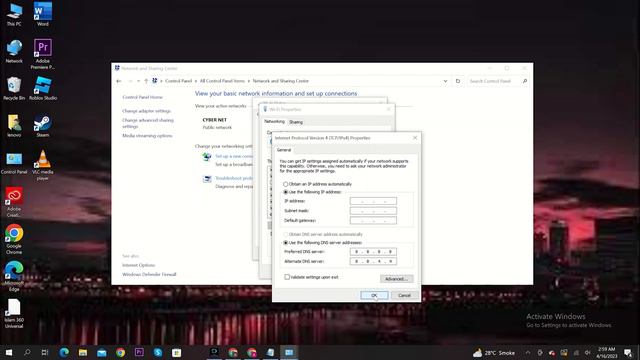Open the weather widget showing 28°C Smoke
The width and height of the screenshot is (640, 360).
(x=494, y=353)
